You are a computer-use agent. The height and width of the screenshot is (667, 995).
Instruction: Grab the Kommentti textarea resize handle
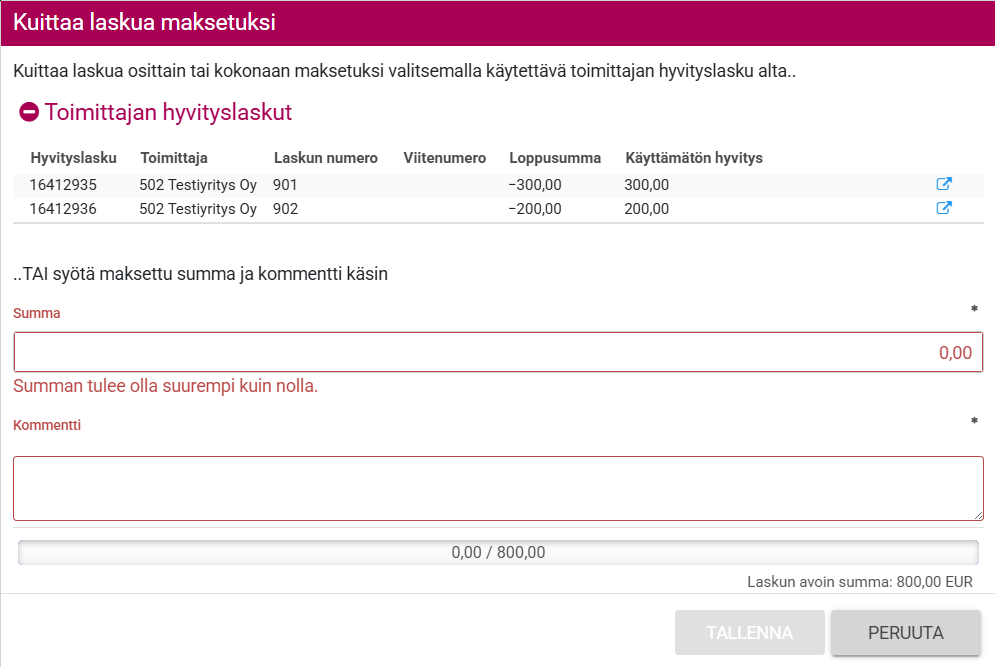pyautogui.click(x=978, y=515)
